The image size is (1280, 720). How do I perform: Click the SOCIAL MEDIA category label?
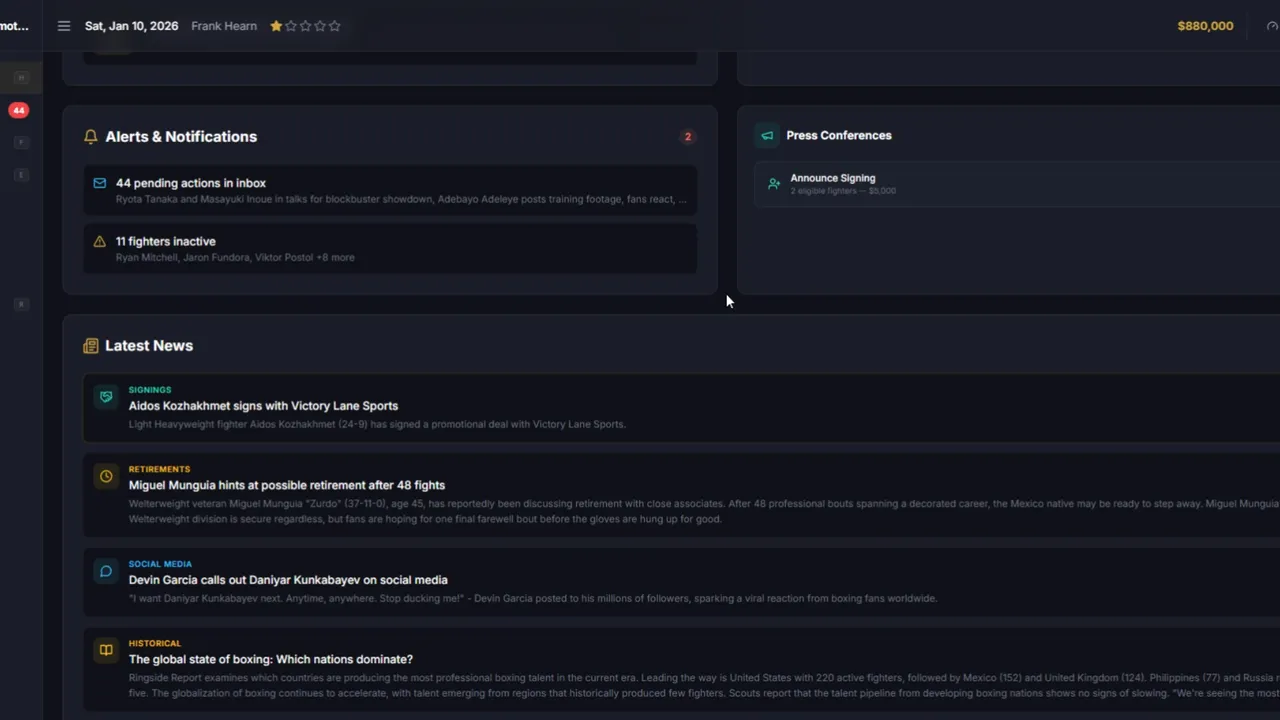tap(160, 564)
